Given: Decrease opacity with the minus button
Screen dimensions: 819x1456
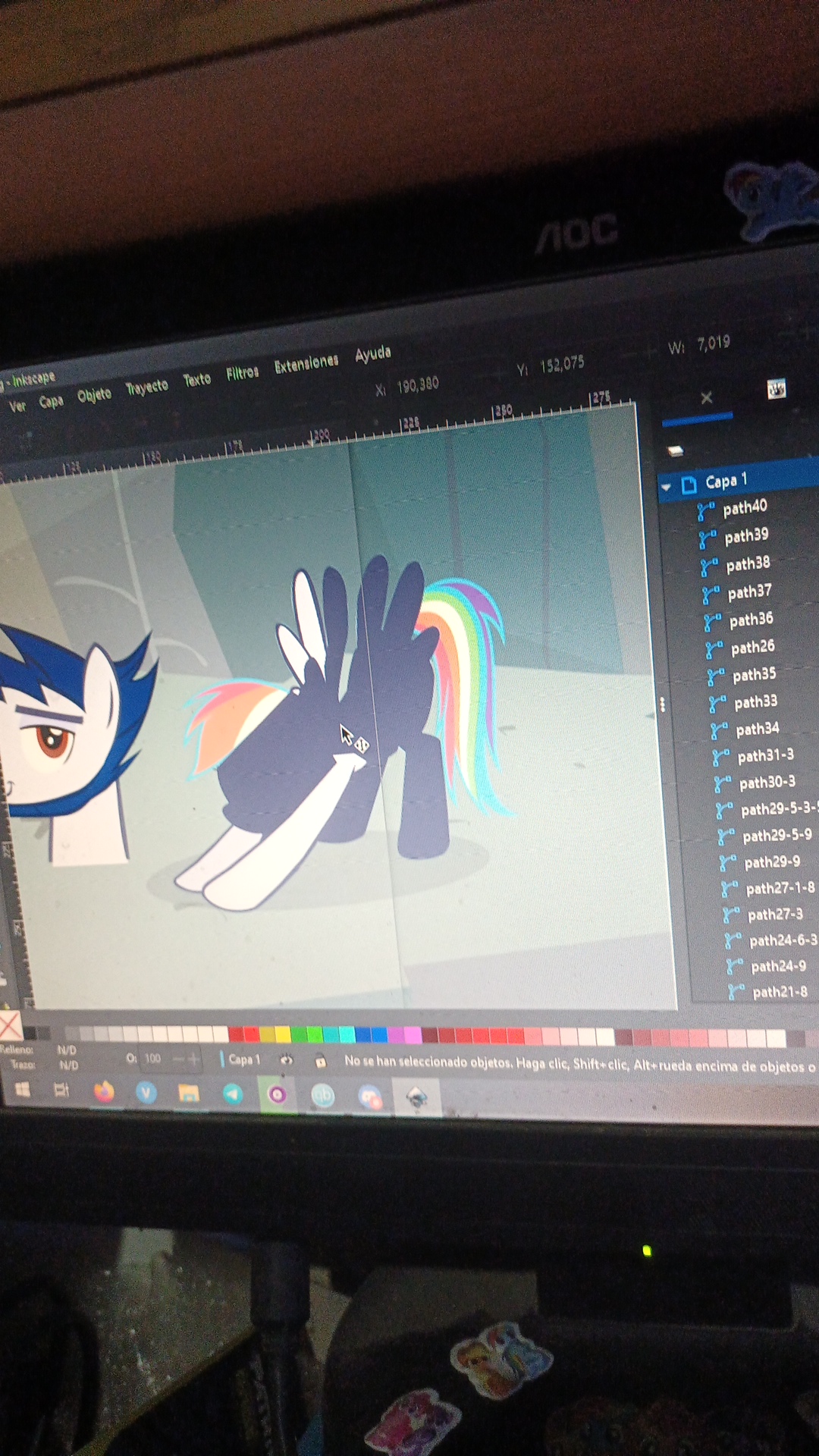Looking at the screenshot, I should tap(178, 1059).
